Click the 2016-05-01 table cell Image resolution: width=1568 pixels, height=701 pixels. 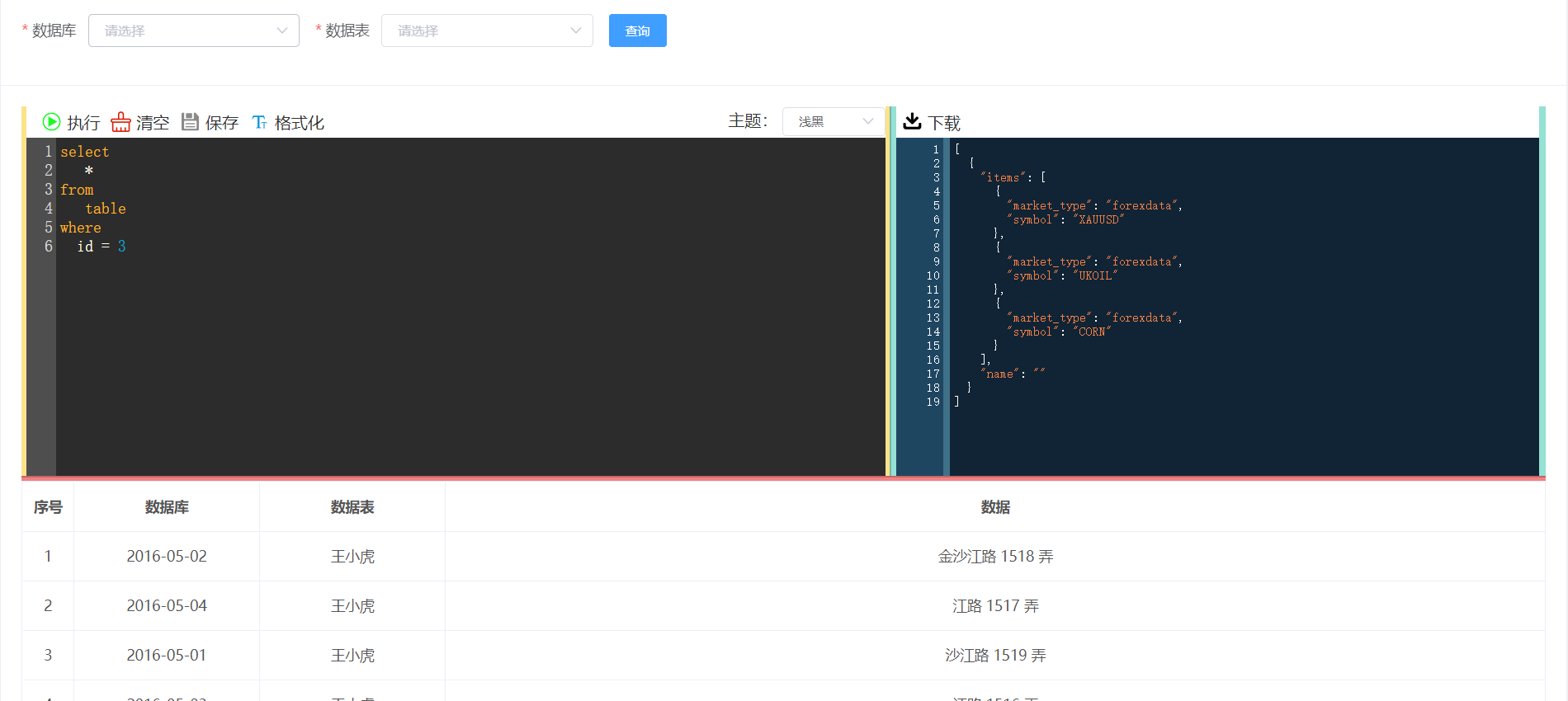point(167,656)
